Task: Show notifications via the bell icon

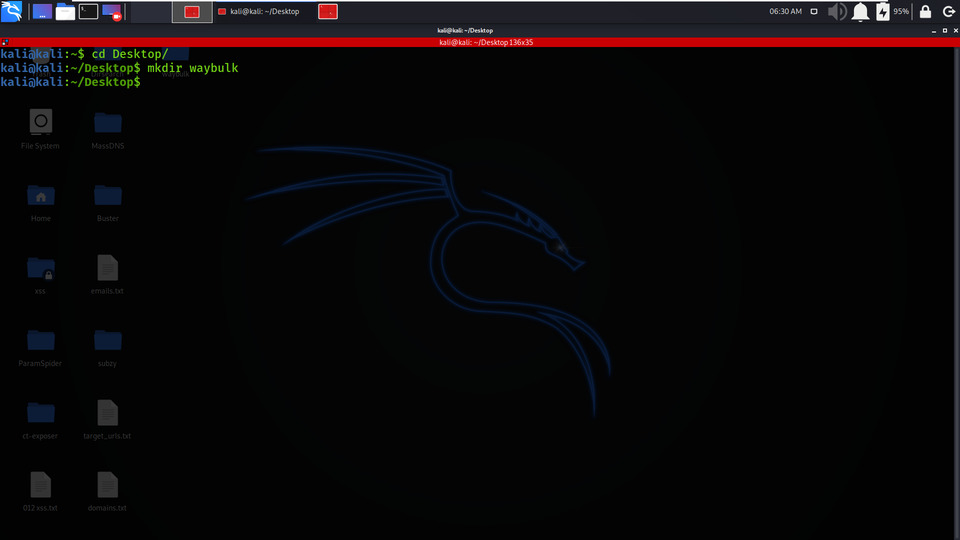Action: pyautogui.click(x=860, y=12)
